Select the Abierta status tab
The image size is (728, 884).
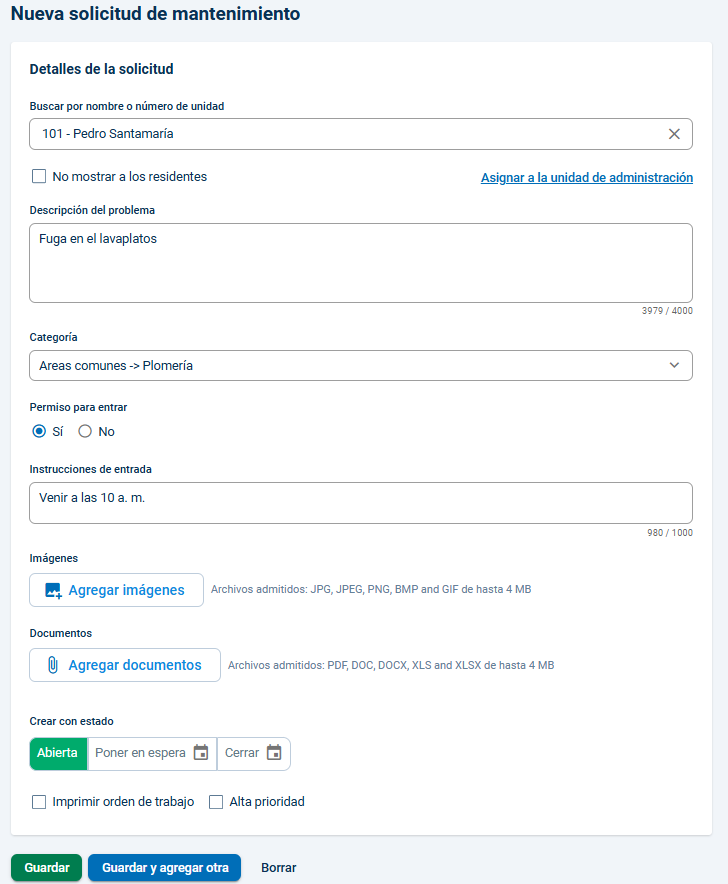coord(58,753)
